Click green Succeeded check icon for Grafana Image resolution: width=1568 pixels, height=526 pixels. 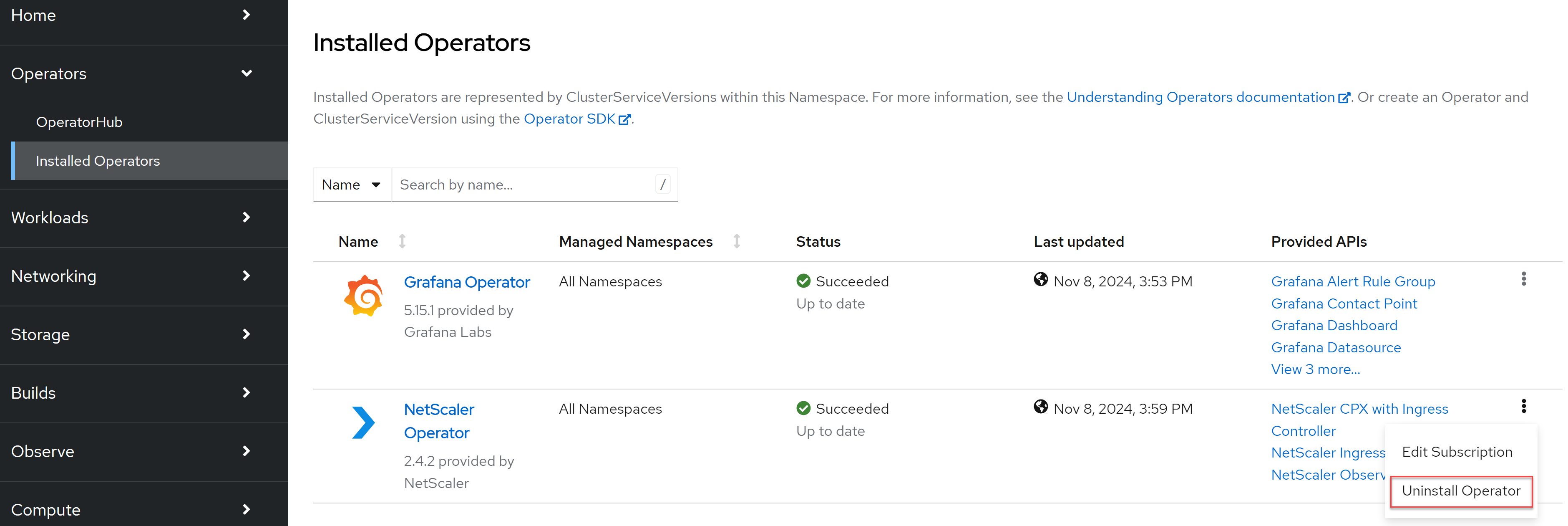[x=803, y=281]
